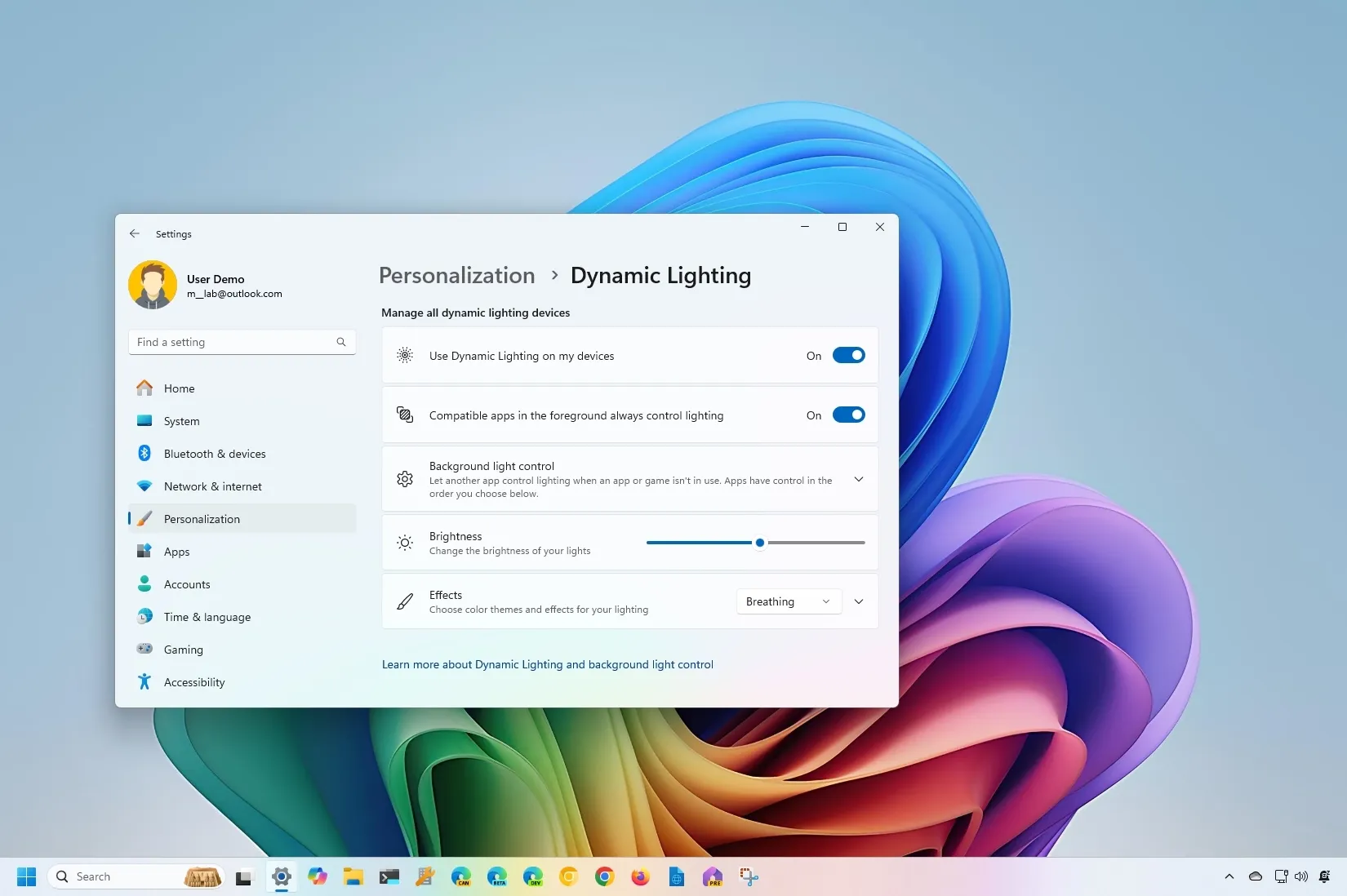Expand the Background light control section
Screen dimensions: 1347x896
858,479
